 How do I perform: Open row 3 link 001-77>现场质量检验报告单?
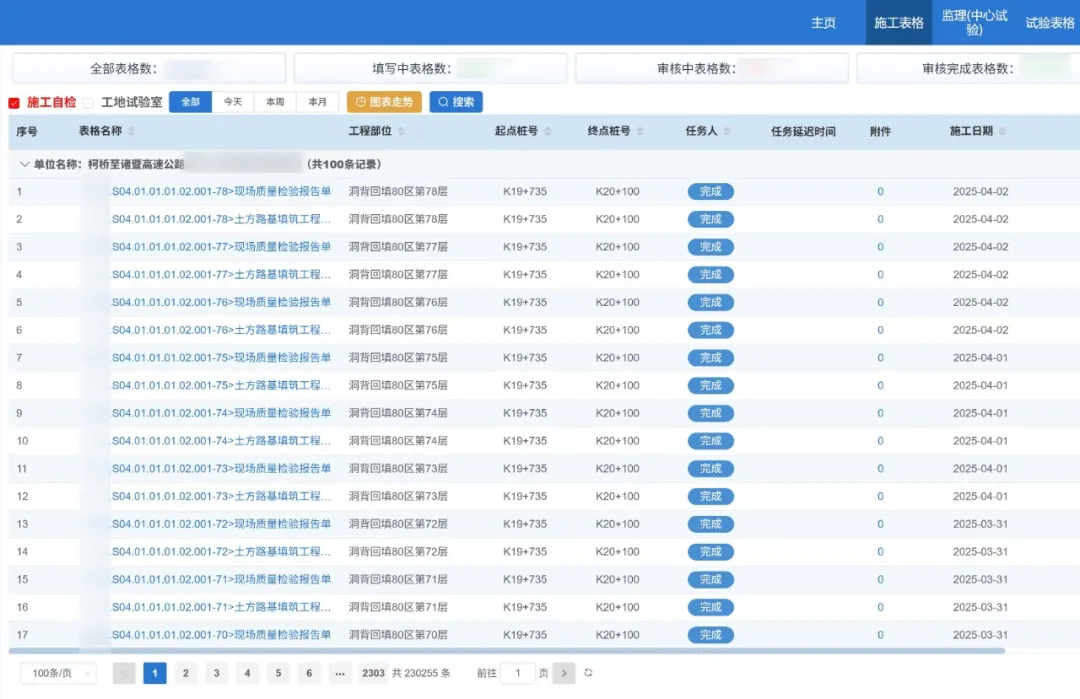(221, 247)
